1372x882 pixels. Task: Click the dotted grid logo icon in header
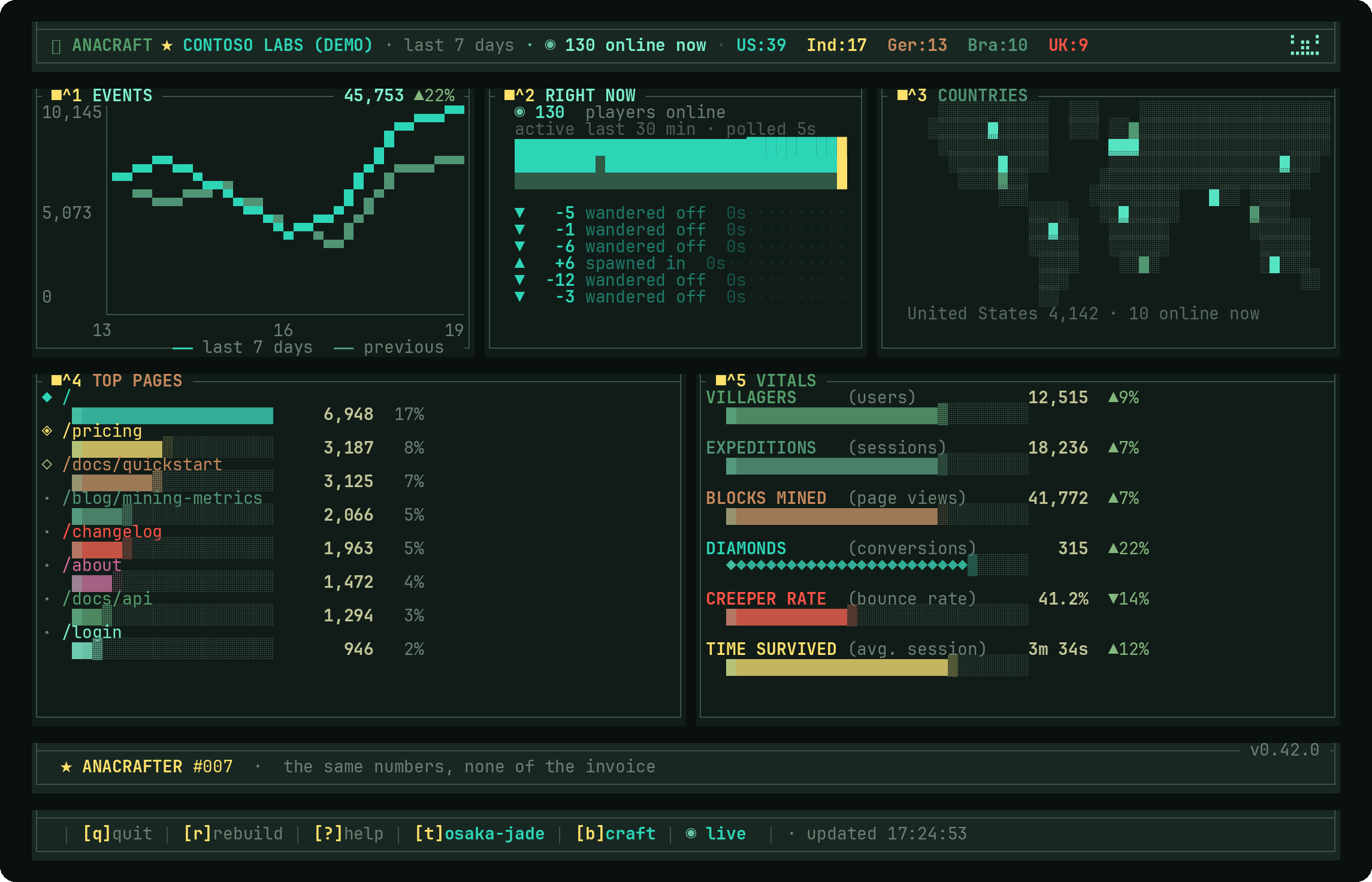click(1304, 45)
